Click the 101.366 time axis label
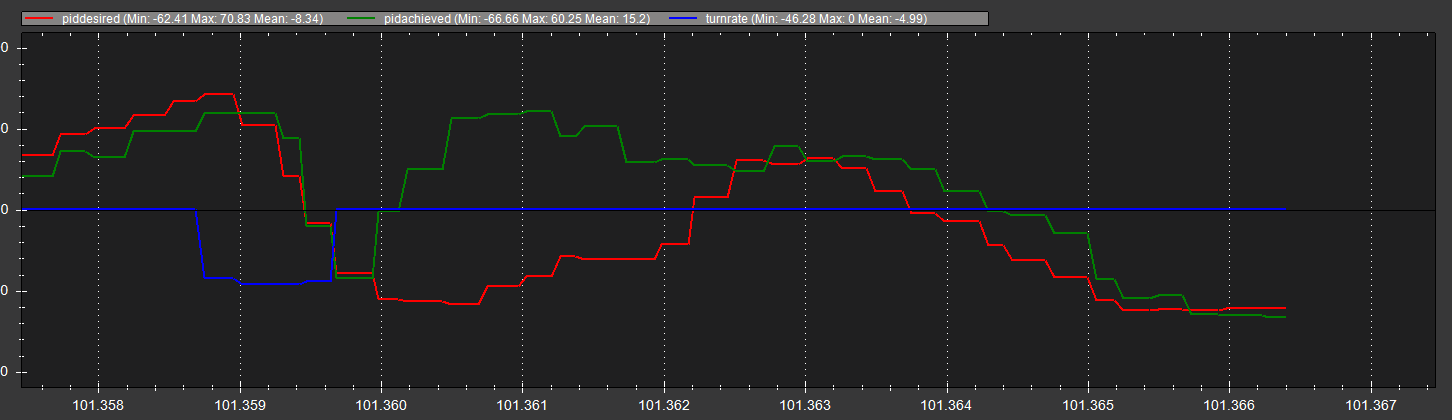 coord(1229,406)
